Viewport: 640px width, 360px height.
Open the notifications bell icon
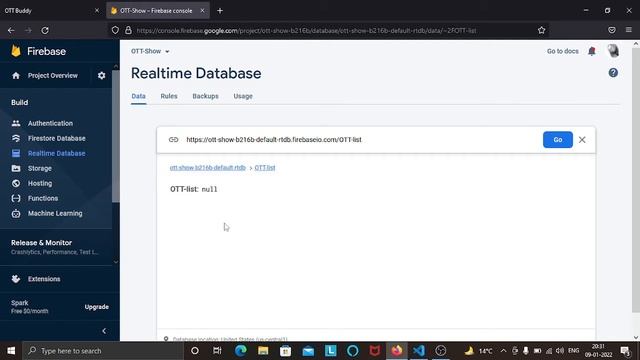[x=592, y=51]
